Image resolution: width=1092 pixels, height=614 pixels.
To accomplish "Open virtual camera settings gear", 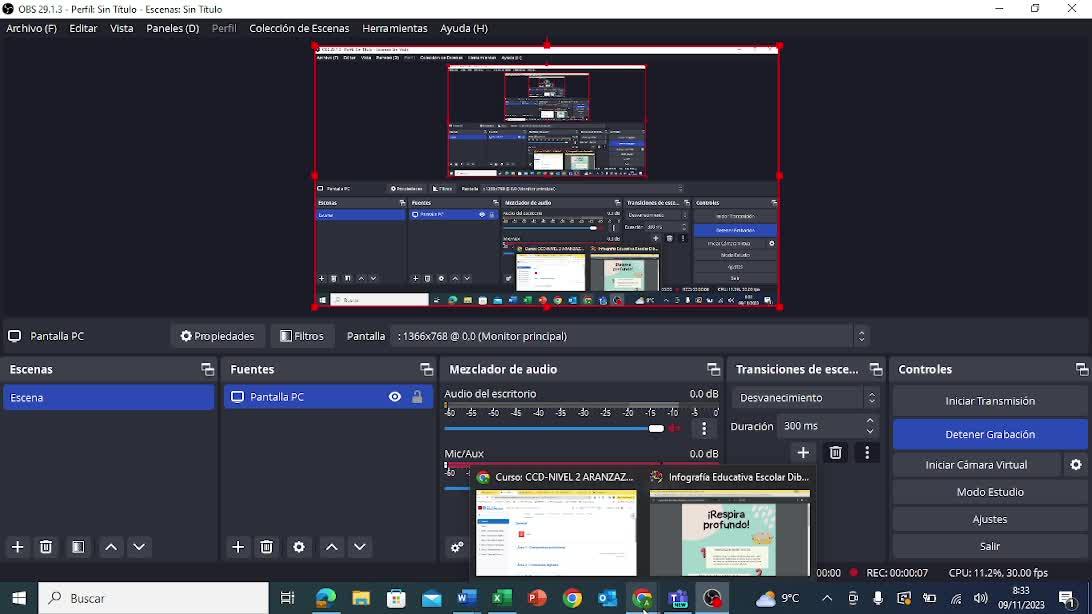I will click(1076, 465).
